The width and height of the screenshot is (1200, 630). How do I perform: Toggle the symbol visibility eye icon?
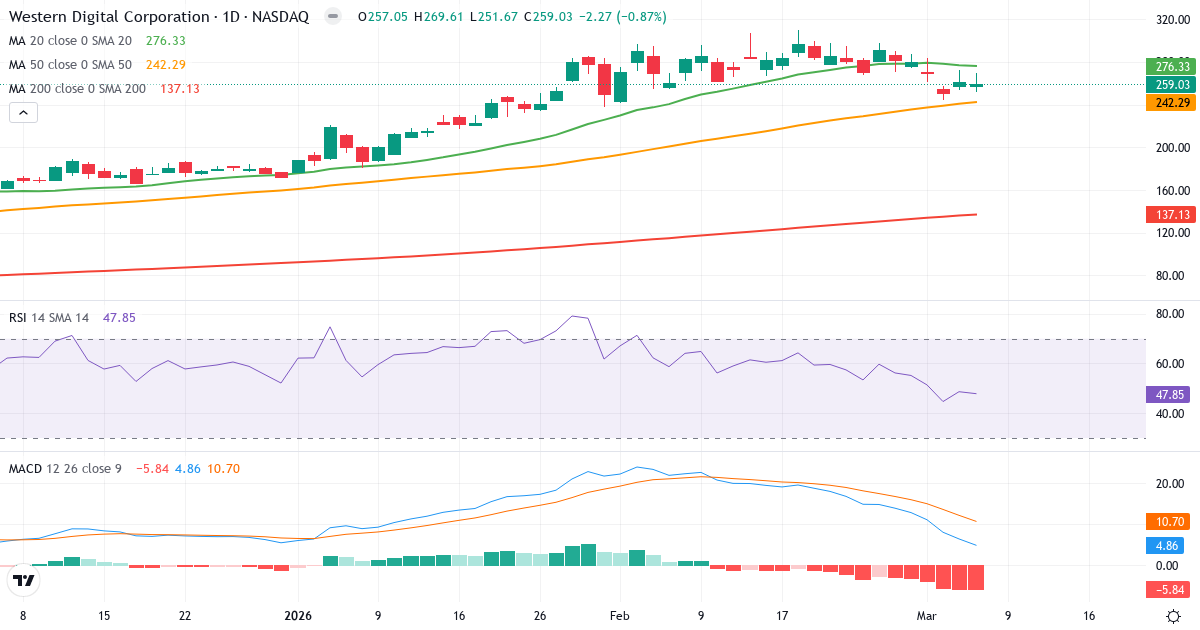(330, 17)
